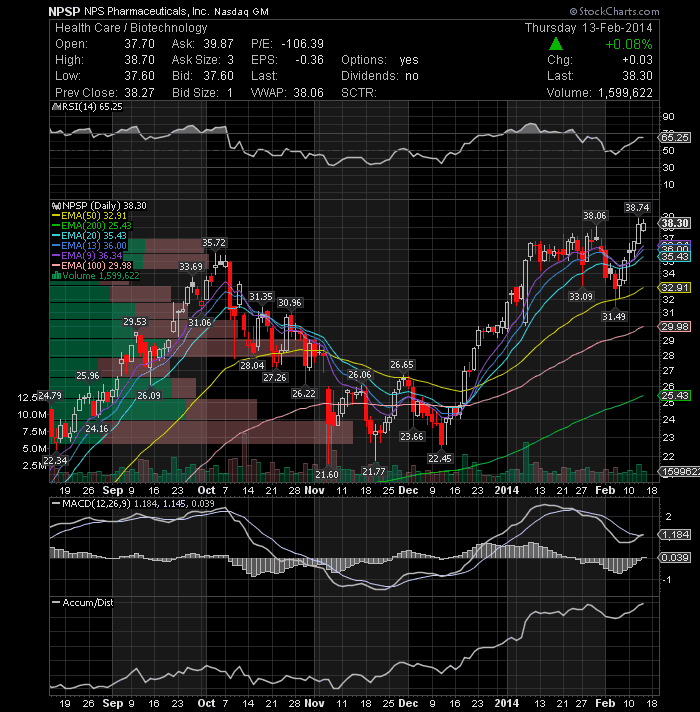Image resolution: width=700 pixels, height=712 pixels.
Task: Click the 0.039 histogram axis tag
Action: [675, 558]
